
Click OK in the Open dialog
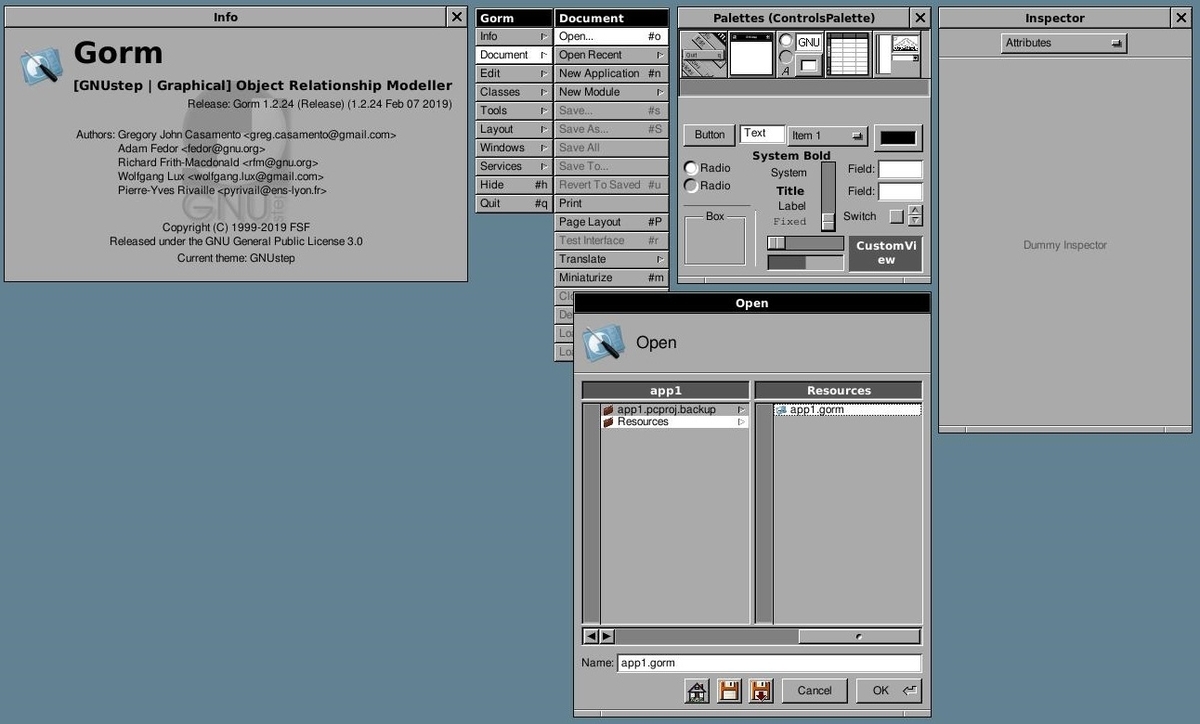[889, 690]
